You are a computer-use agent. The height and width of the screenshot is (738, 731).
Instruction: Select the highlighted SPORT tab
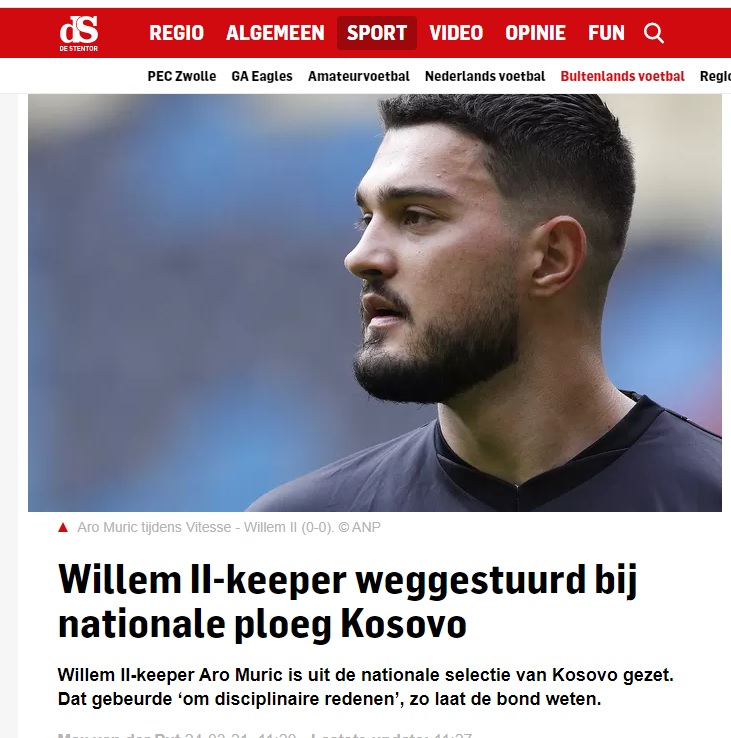pyautogui.click(x=377, y=33)
